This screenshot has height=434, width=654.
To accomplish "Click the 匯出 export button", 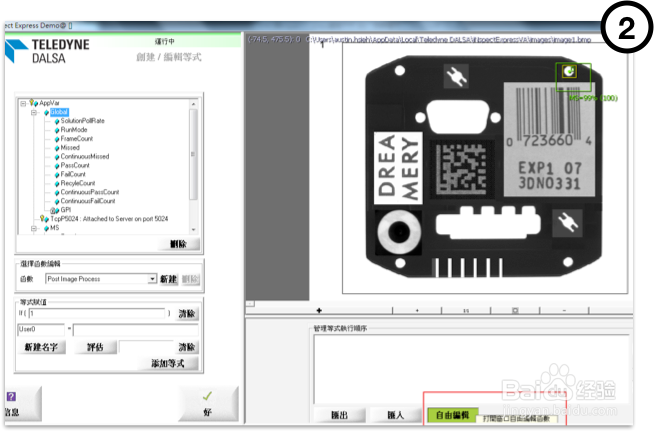I will tap(339, 415).
